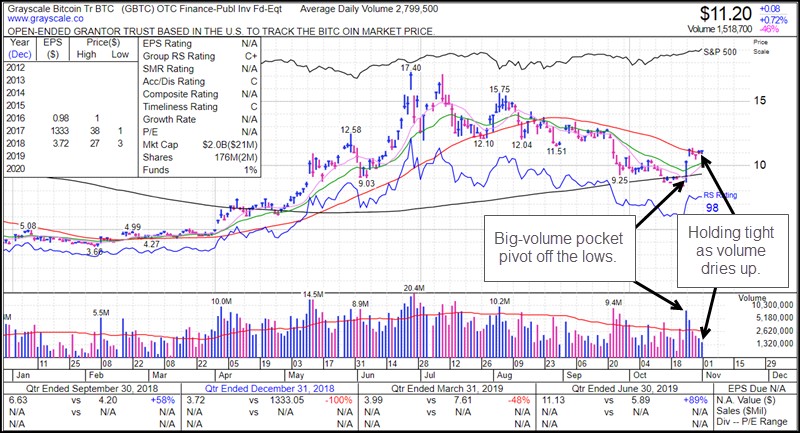Click the Funds 1% value

coord(250,170)
